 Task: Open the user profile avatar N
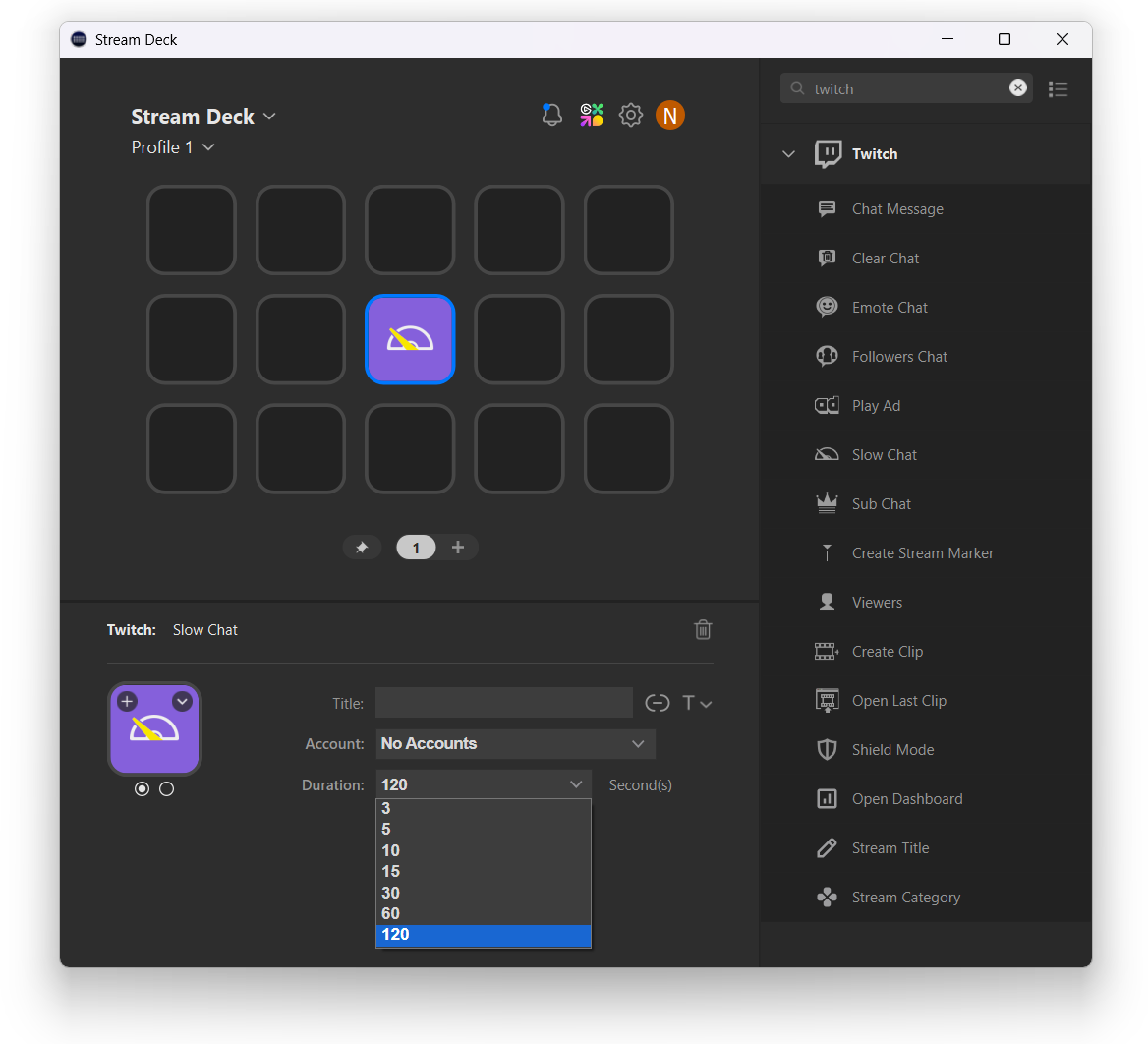(670, 115)
